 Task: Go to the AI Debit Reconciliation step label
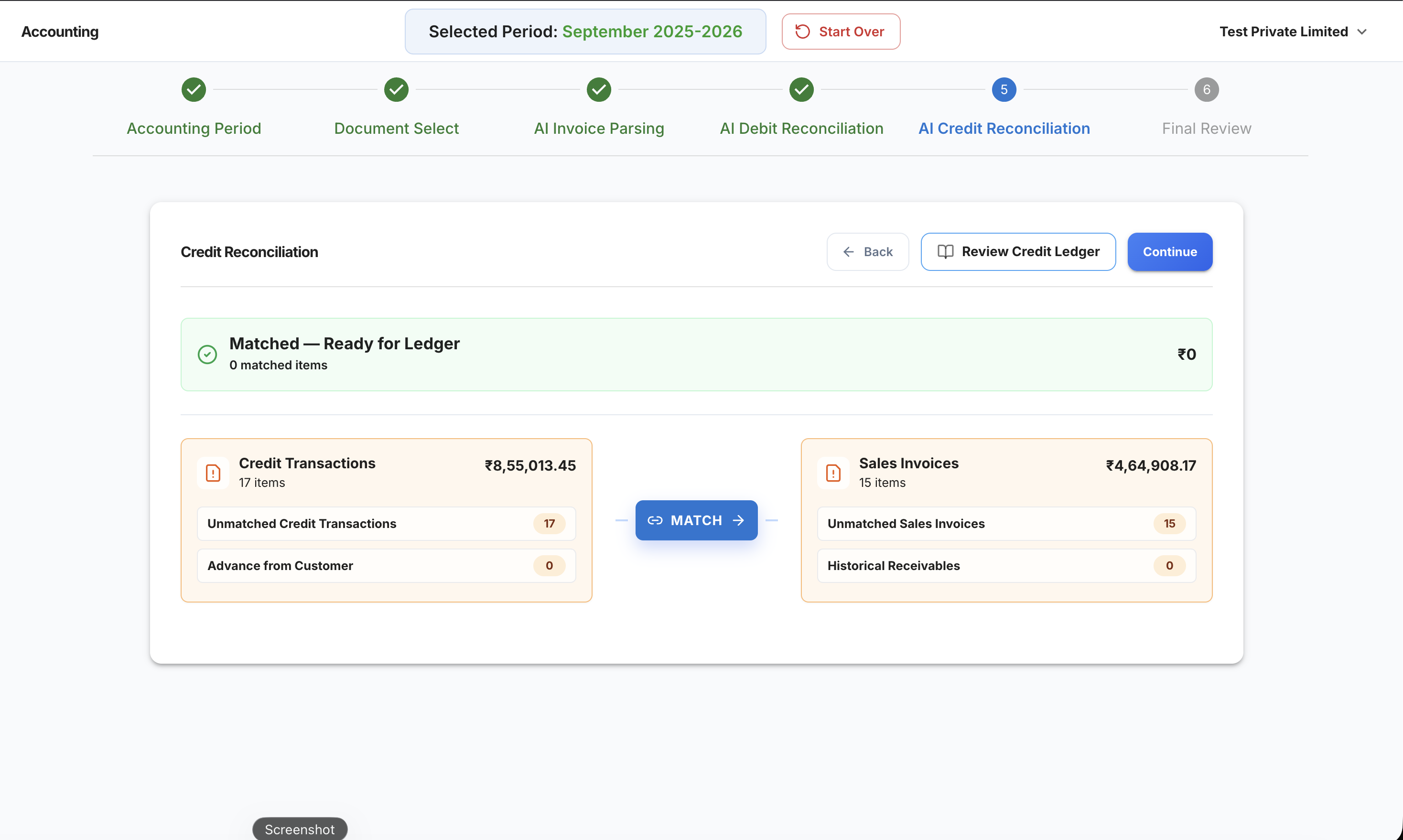click(x=801, y=129)
